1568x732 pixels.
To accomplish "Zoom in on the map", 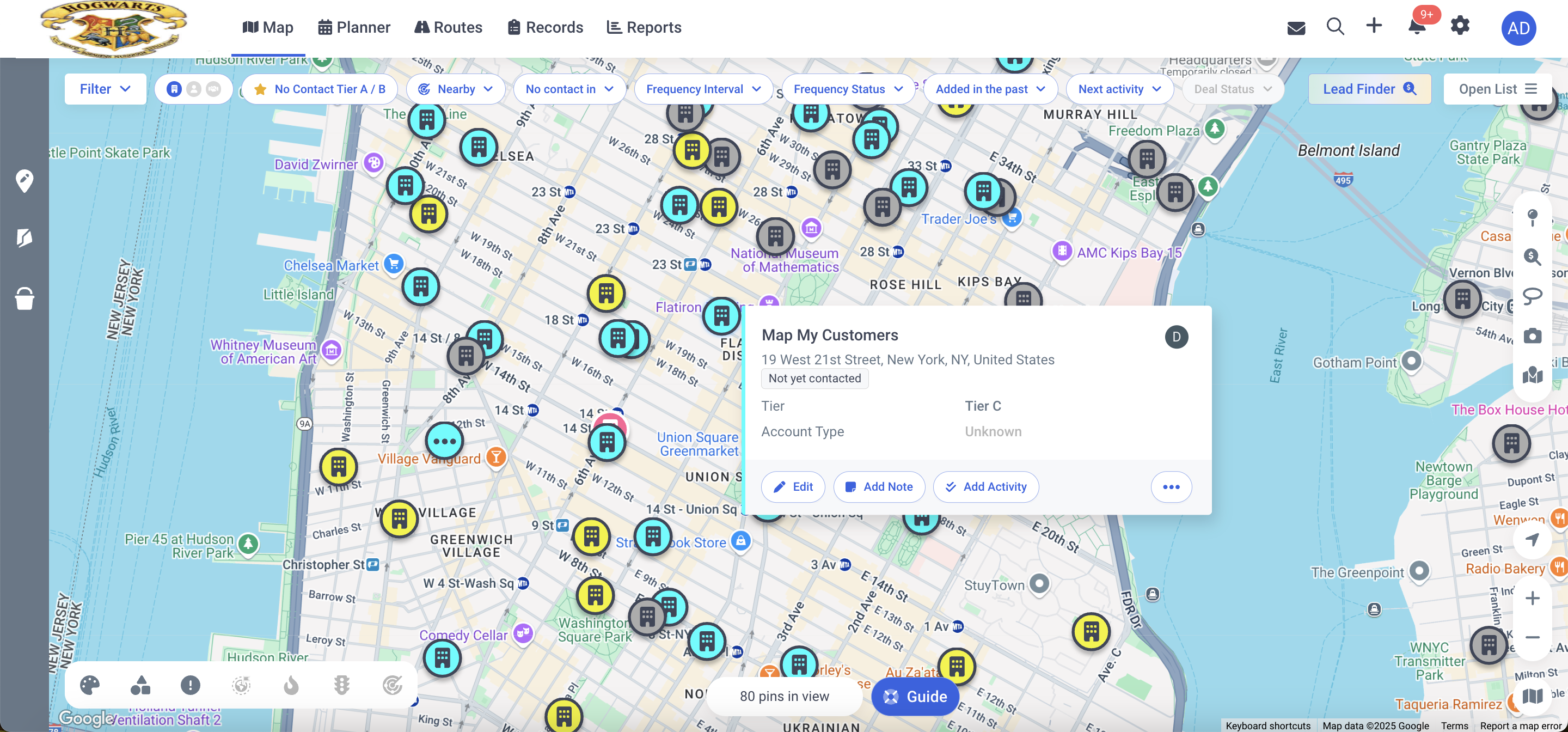I will tap(1532, 598).
